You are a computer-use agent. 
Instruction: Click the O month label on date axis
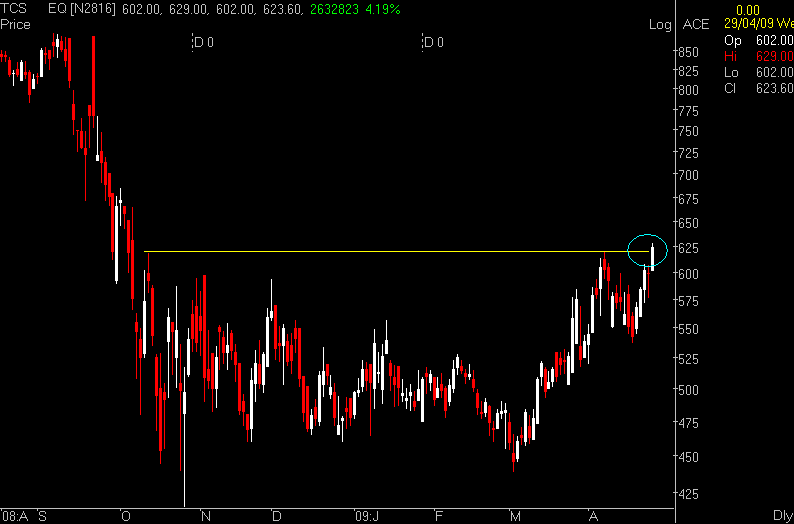pyautogui.click(x=125, y=517)
